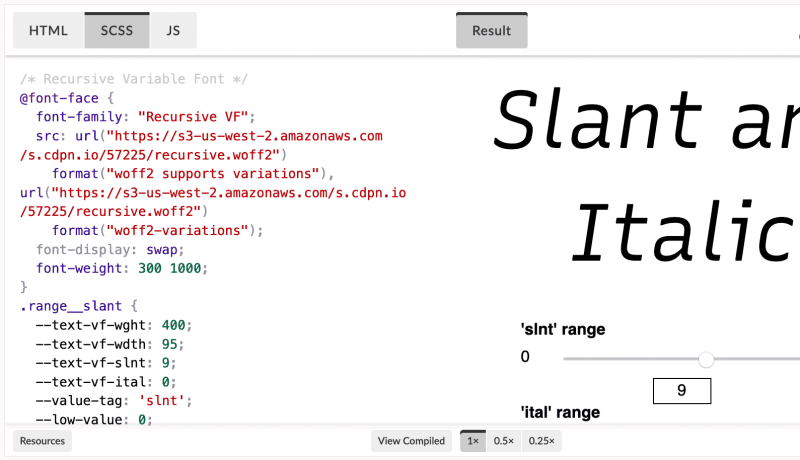Viewport: 800px width, 460px height.
Task: Click the --text-vf-slnt: 9 line
Action: point(106,363)
